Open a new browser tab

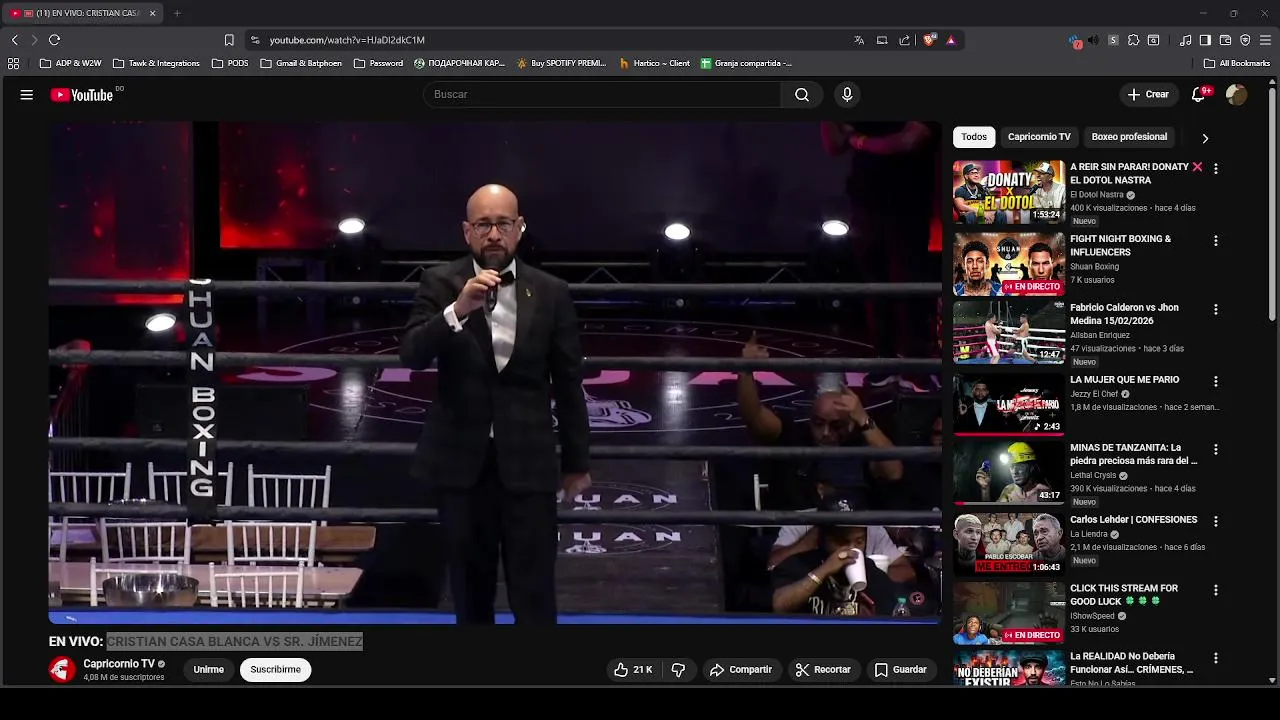click(x=177, y=13)
